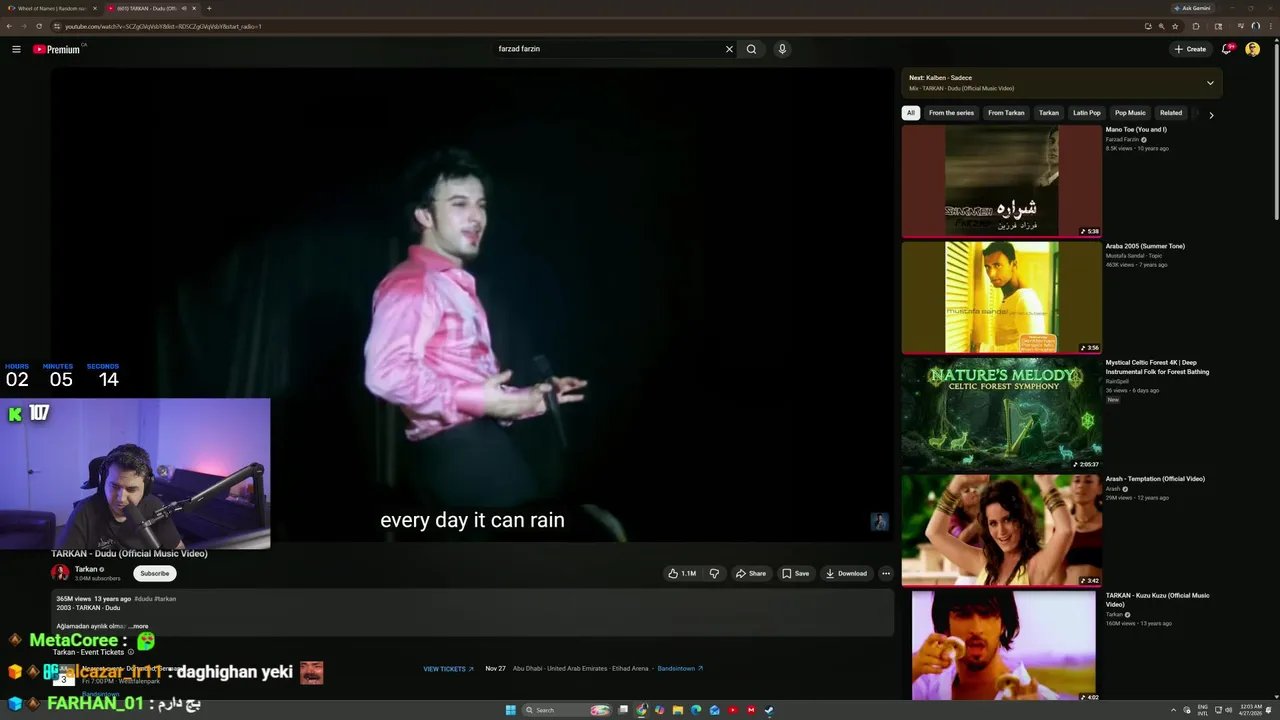Viewport: 1280px width, 720px height.
Task: Open Mystical Celtic Forest video thumbnail
Action: 1001,414
